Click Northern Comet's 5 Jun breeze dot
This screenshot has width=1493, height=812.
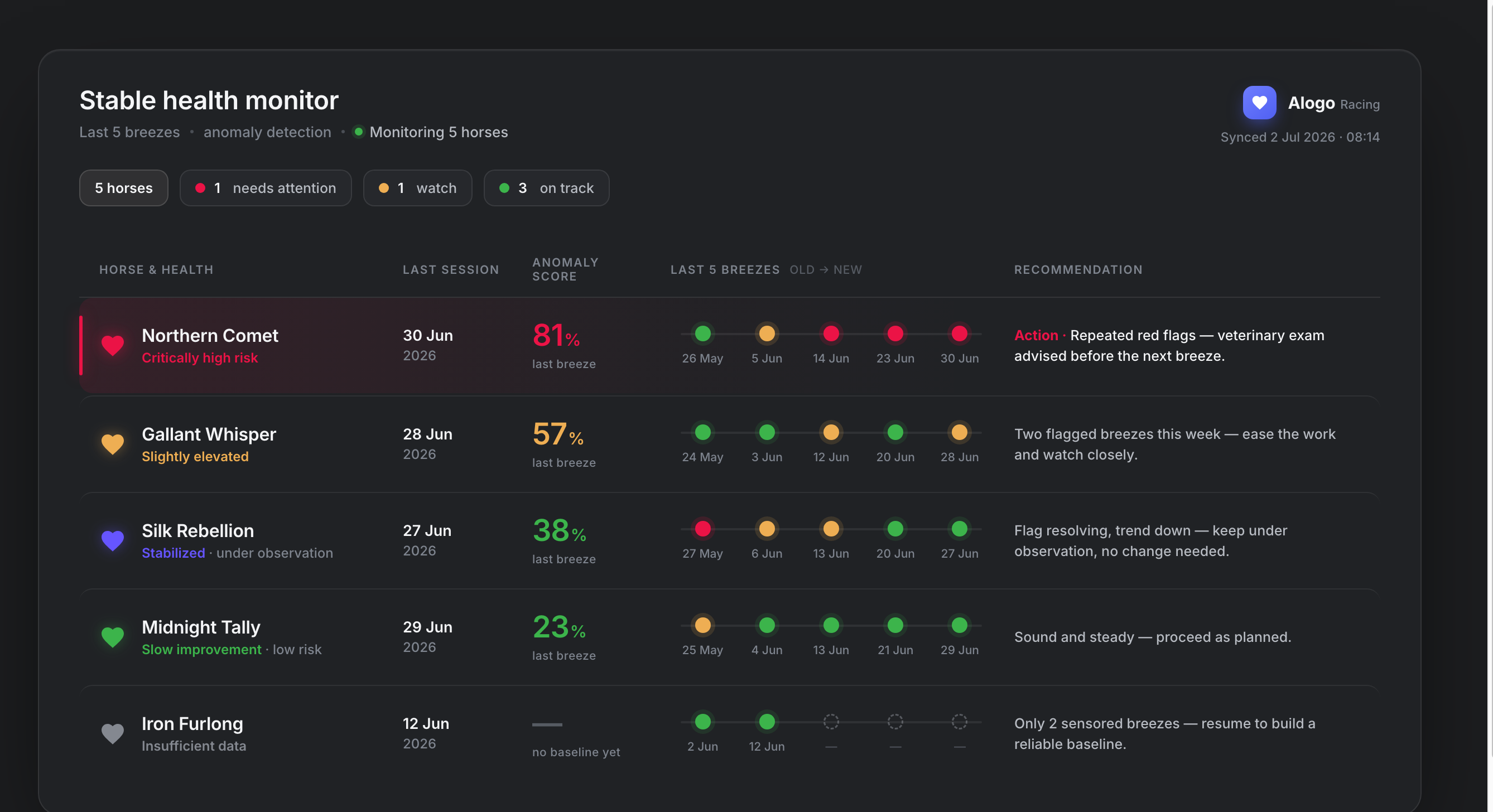pyautogui.click(x=767, y=333)
